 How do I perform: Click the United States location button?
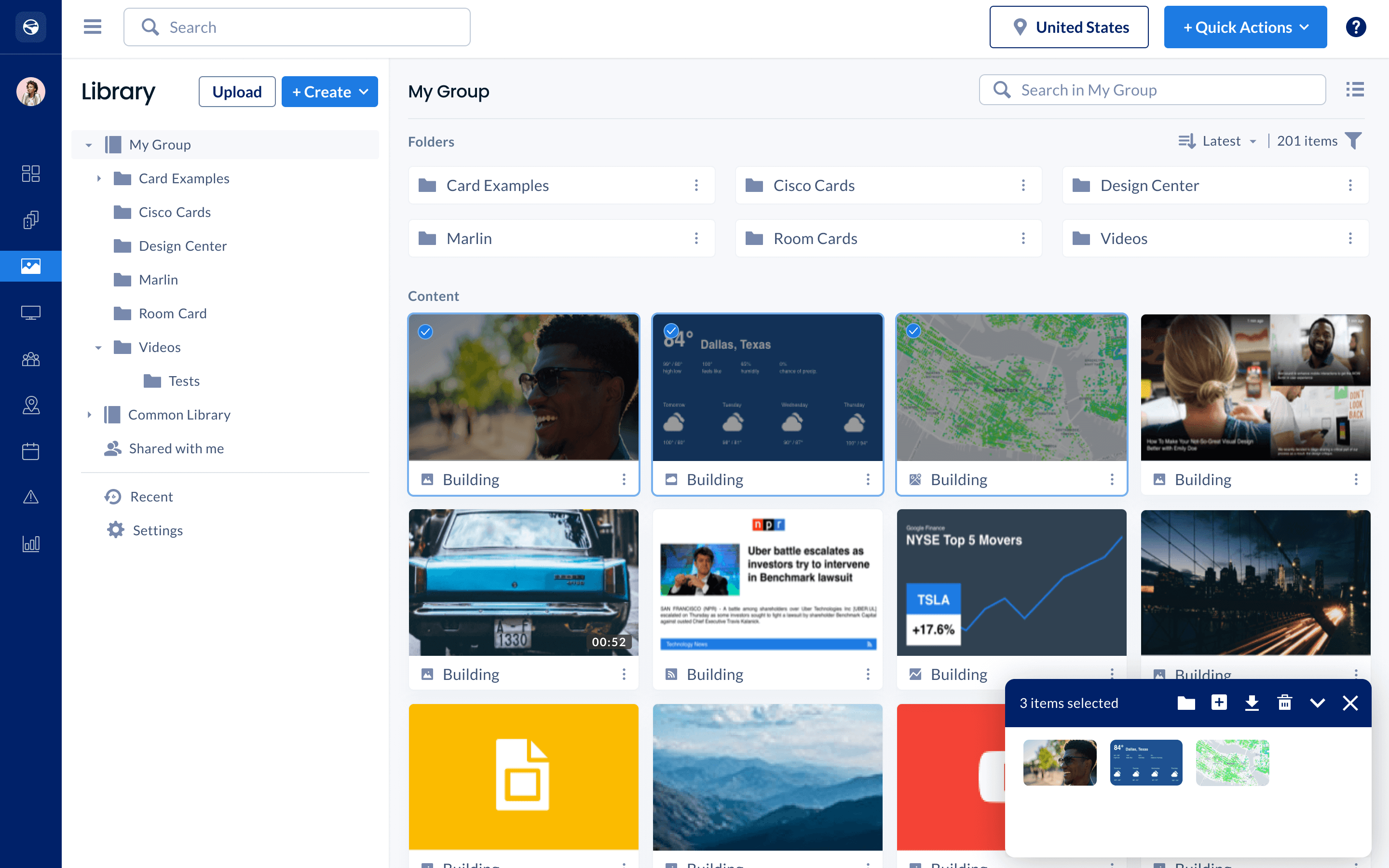pos(1068,27)
